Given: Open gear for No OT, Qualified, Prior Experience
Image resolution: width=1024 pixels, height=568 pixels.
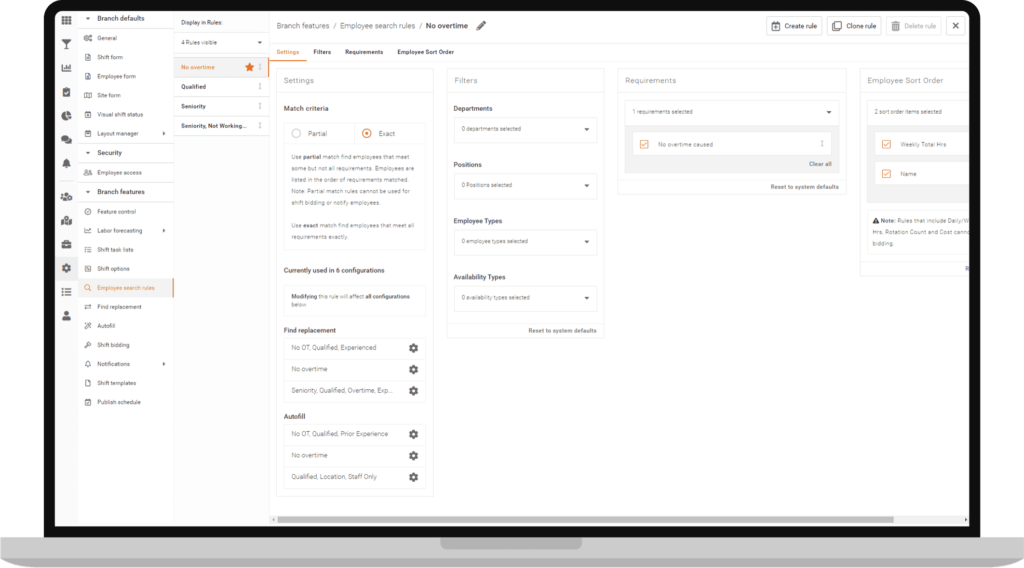Looking at the screenshot, I should [x=413, y=434].
